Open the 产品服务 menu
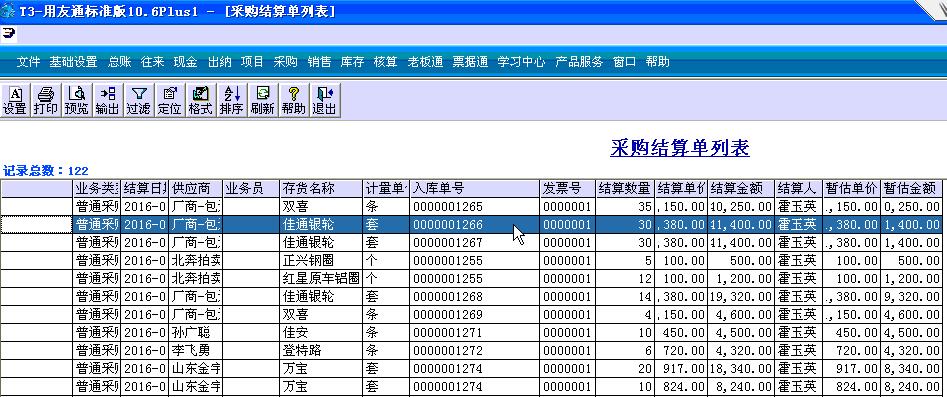The height and width of the screenshot is (397, 947). [579, 62]
